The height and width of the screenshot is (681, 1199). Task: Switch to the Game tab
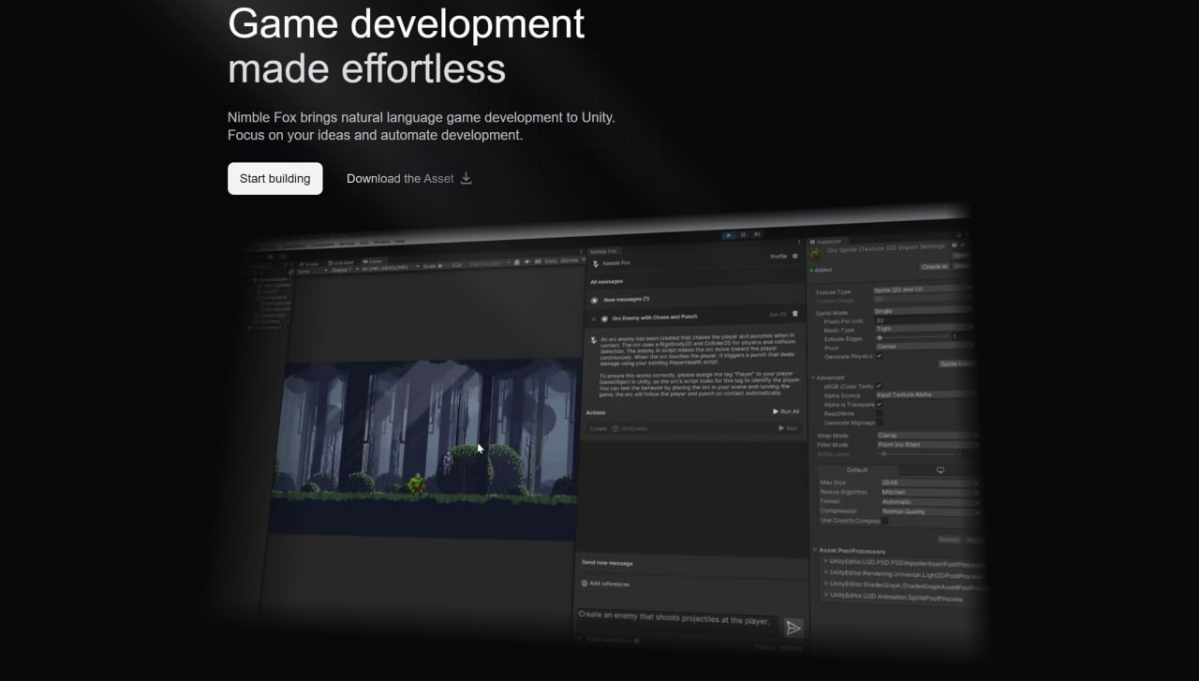[371, 260]
